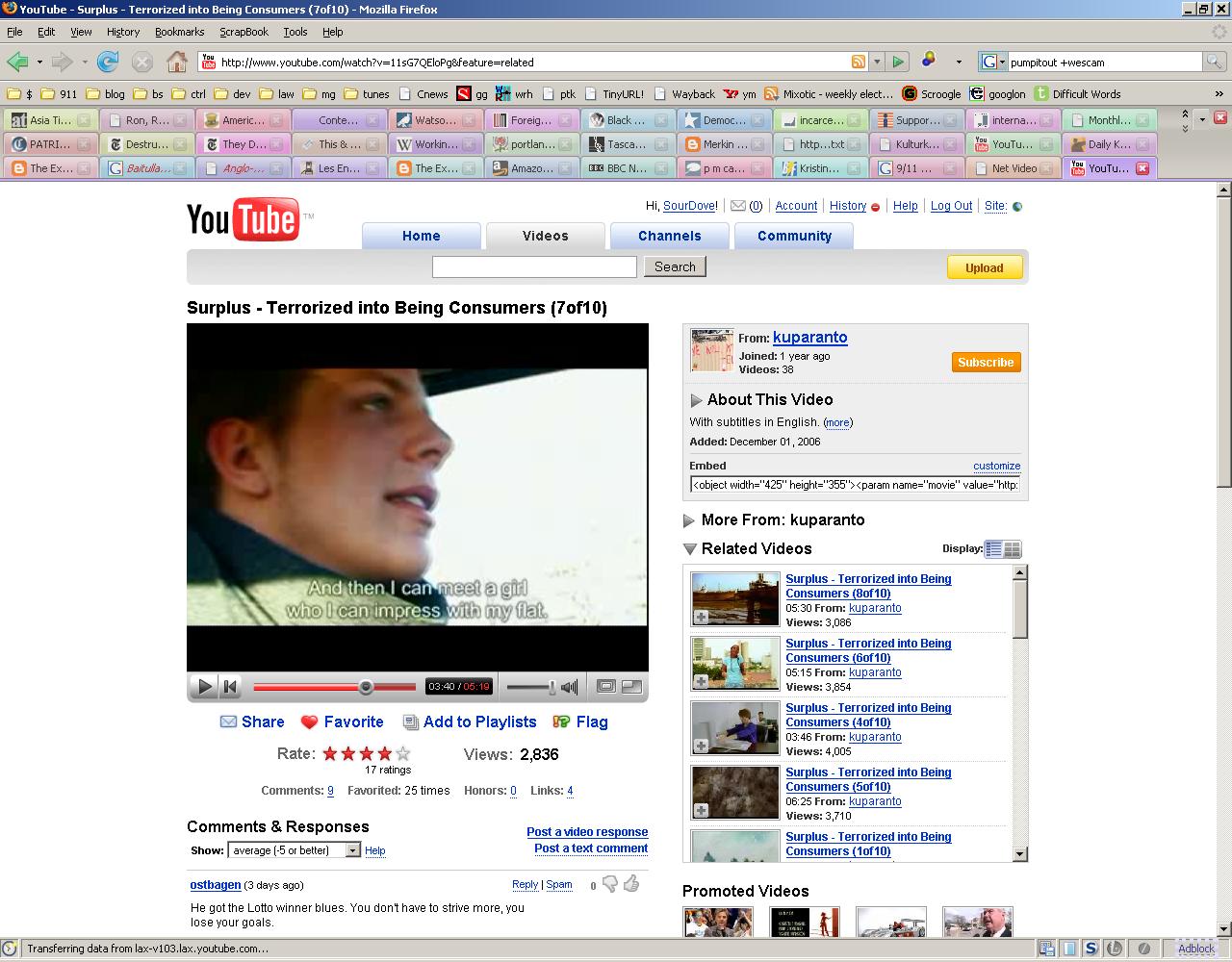Switch Related Videos display to grid view

1012,549
